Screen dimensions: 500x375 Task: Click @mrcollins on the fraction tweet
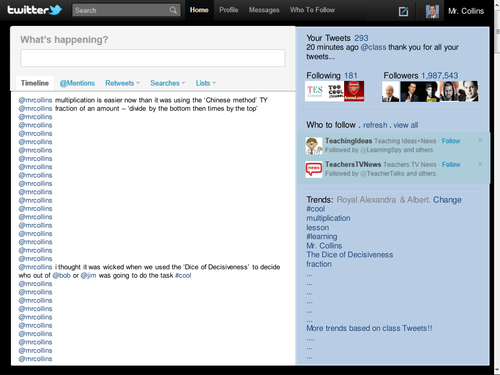[35, 108]
